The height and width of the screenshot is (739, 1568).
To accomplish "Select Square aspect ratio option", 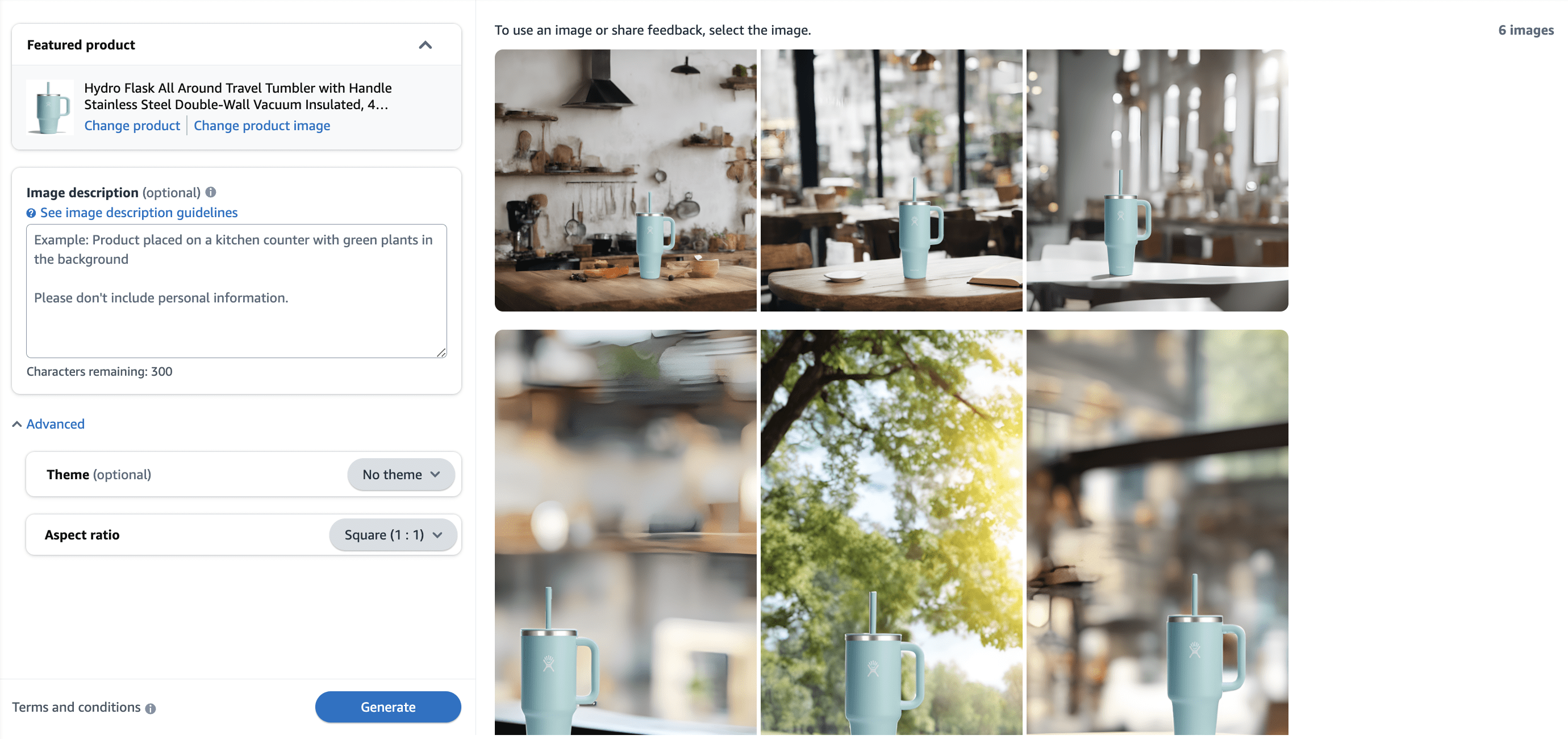I will tap(391, 534).
